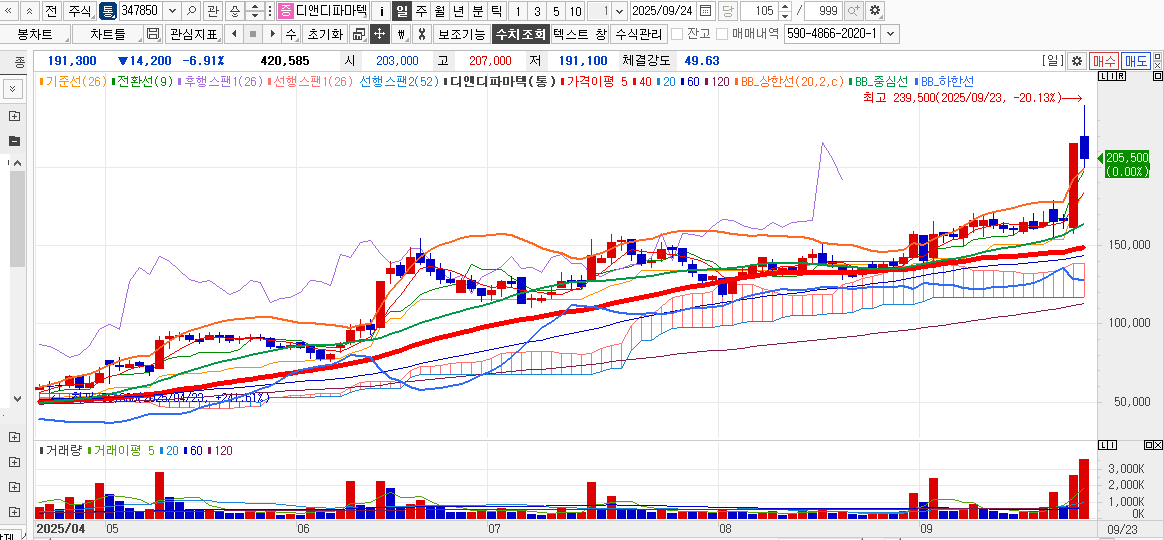Open the account number 590-4866-2020-1 dropdown
The image size is (1164, 540).
pos(890,34)
